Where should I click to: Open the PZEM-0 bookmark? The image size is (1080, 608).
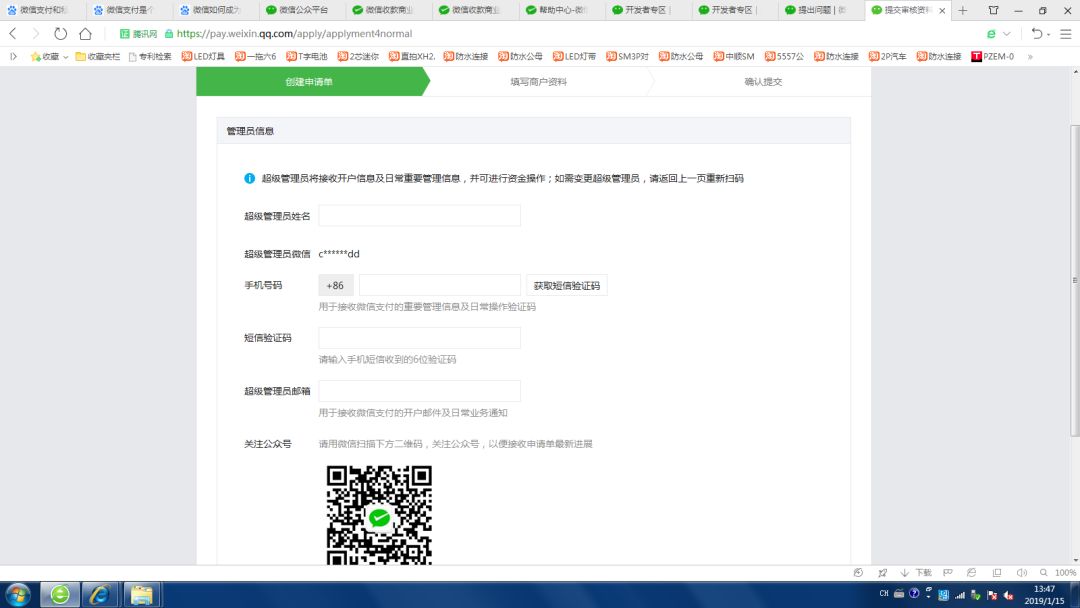pyautogui.click(x=993, y=56)
